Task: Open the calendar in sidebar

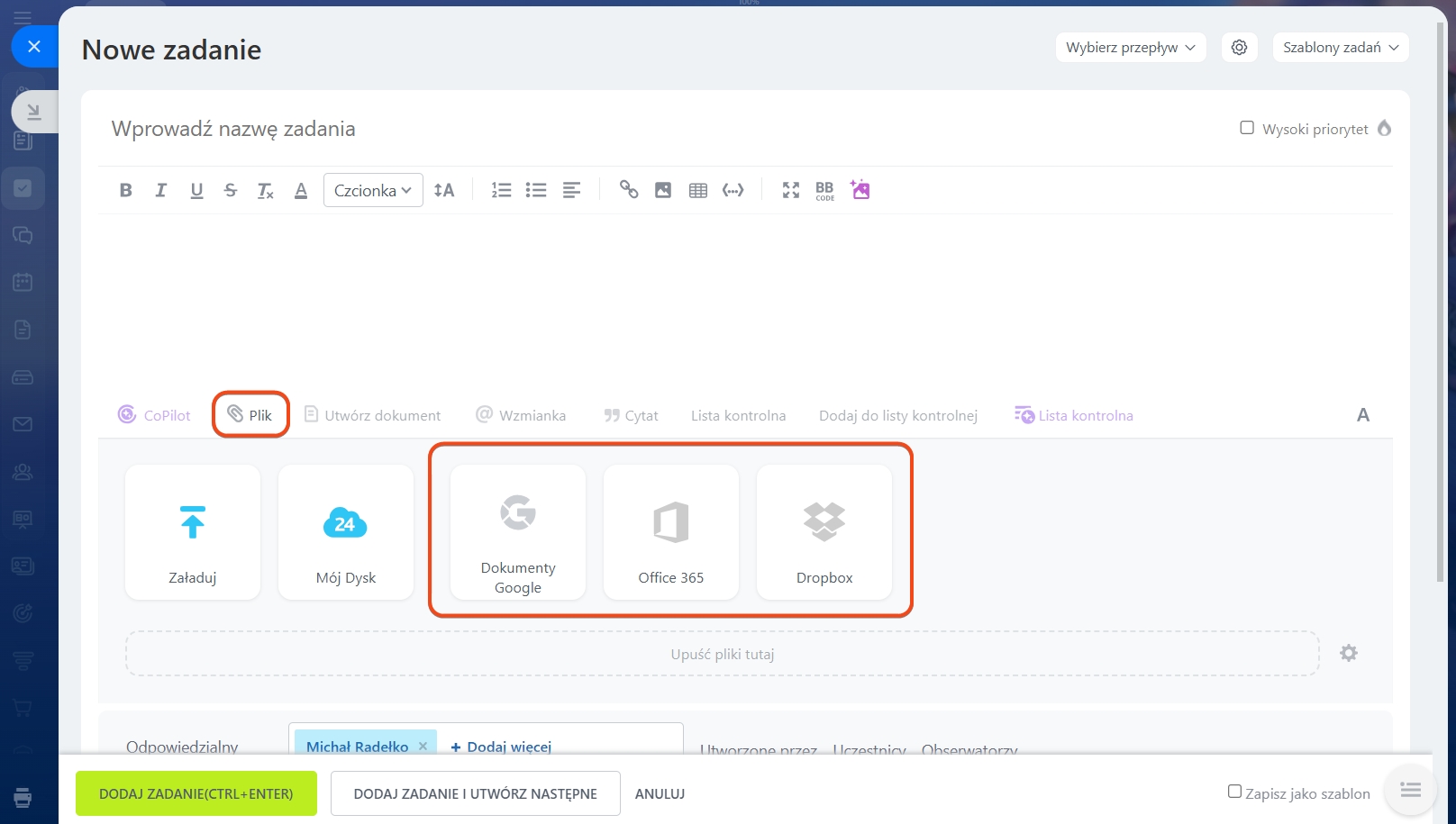Action: [x=23, y=282]
